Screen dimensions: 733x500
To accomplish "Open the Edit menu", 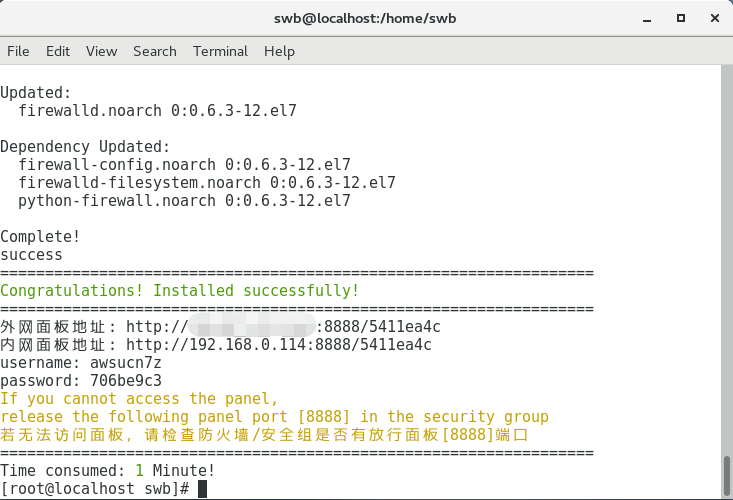I will pos(58,51).
